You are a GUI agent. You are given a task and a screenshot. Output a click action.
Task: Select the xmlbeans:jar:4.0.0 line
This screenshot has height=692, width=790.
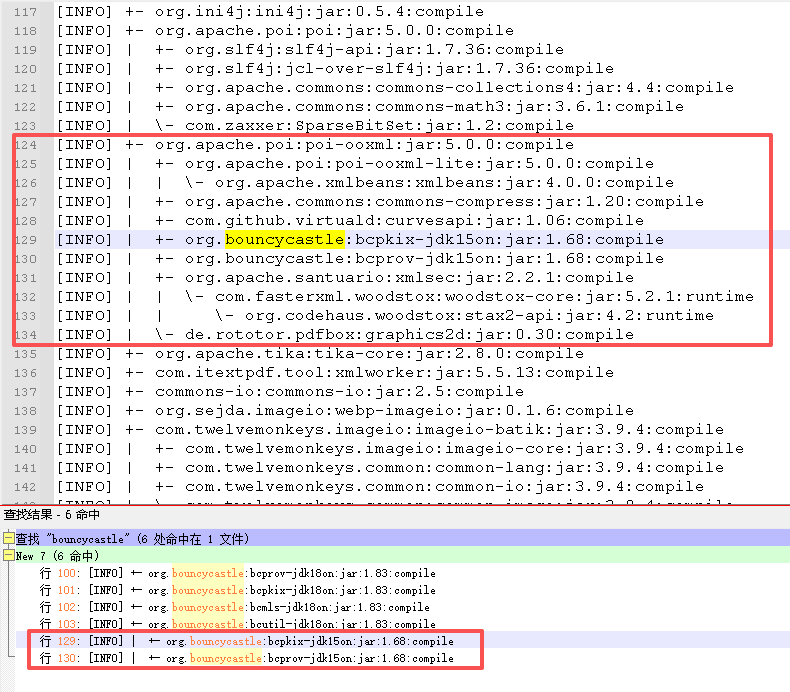(x=365, y=182)
